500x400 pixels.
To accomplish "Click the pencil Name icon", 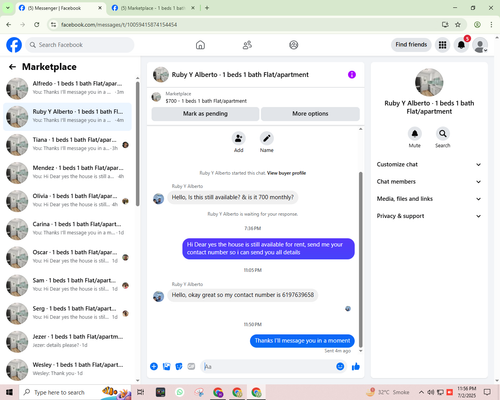I will pyautogui.click(x=267, y=138).
